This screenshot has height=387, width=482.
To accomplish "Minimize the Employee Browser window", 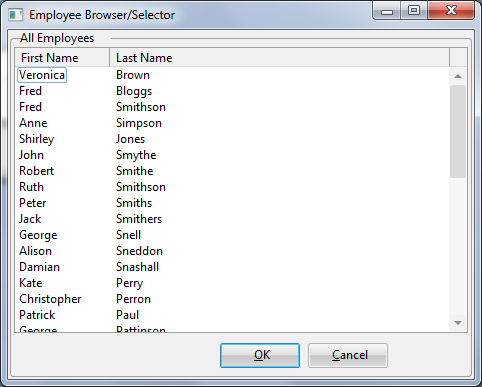I will coord(387,11).
